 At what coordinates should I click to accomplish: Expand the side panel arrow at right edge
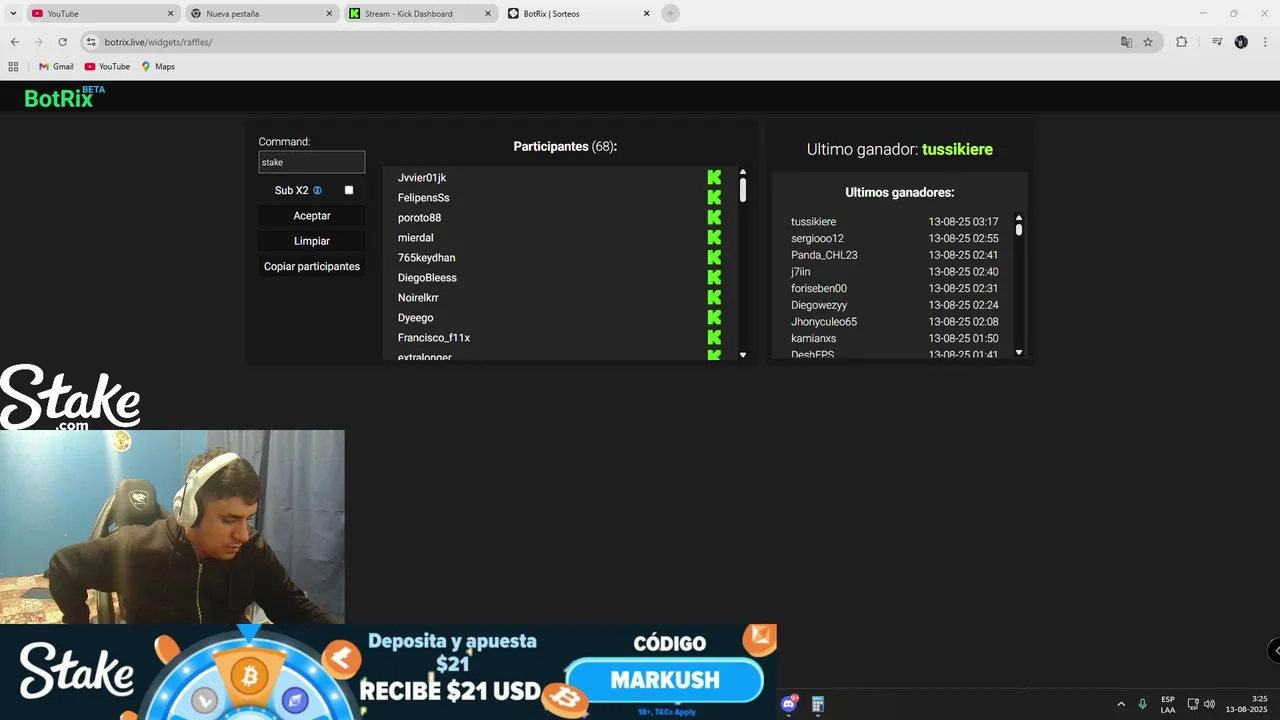(1275, 650)
